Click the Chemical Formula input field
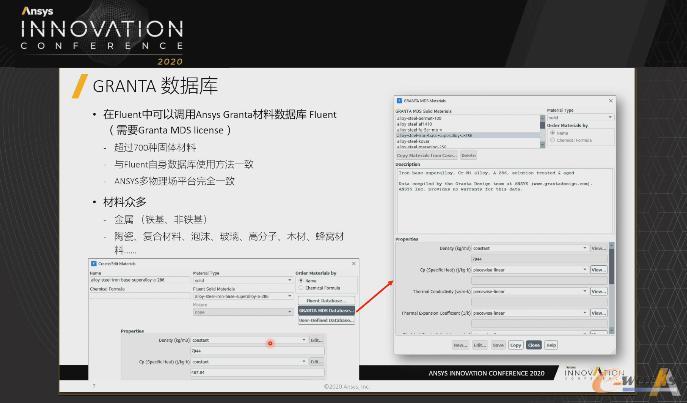The image size is (687, 403). point(139,296)
